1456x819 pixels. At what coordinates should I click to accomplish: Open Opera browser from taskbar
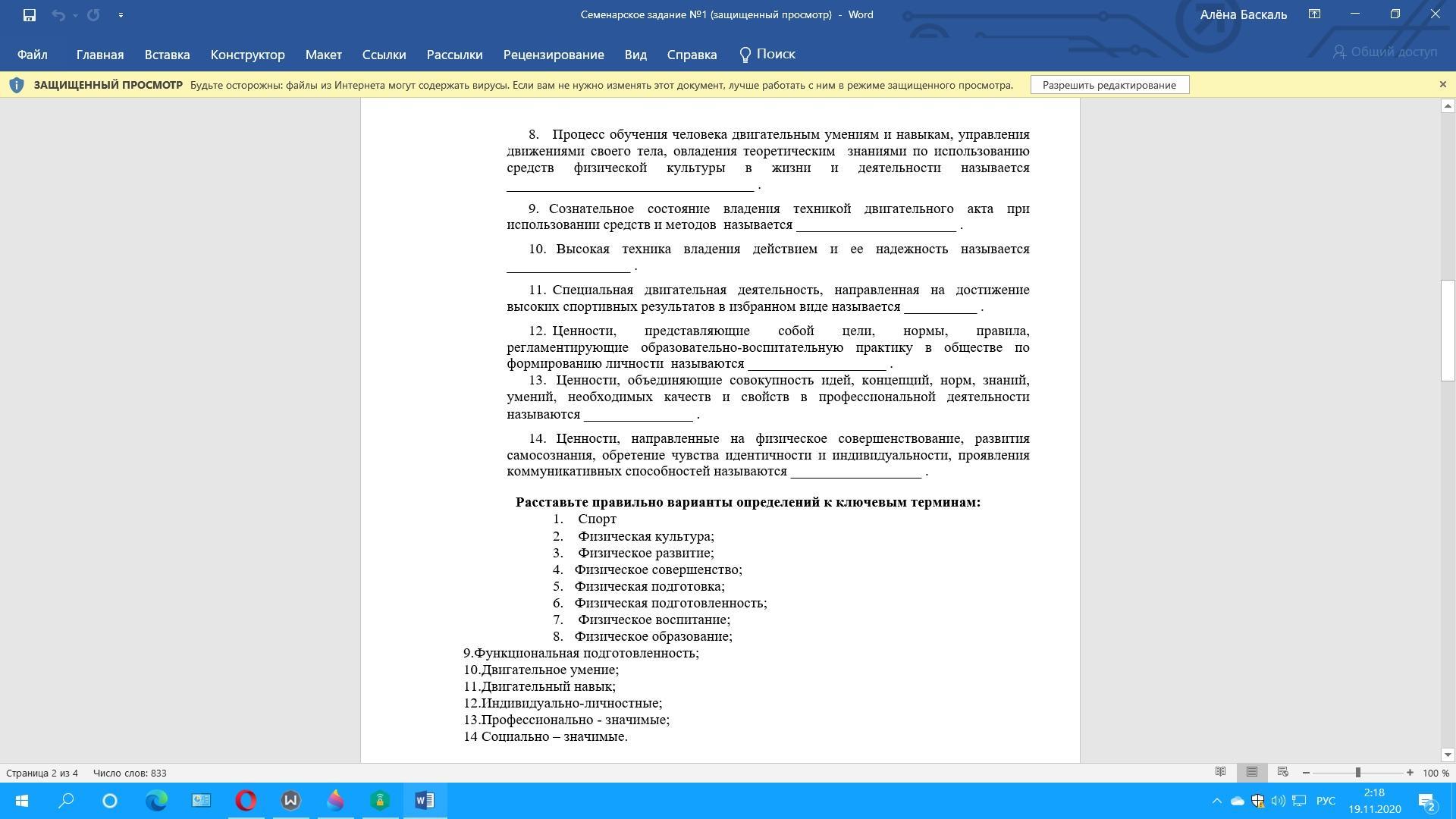pyautogui.click(x=246, y=801)
